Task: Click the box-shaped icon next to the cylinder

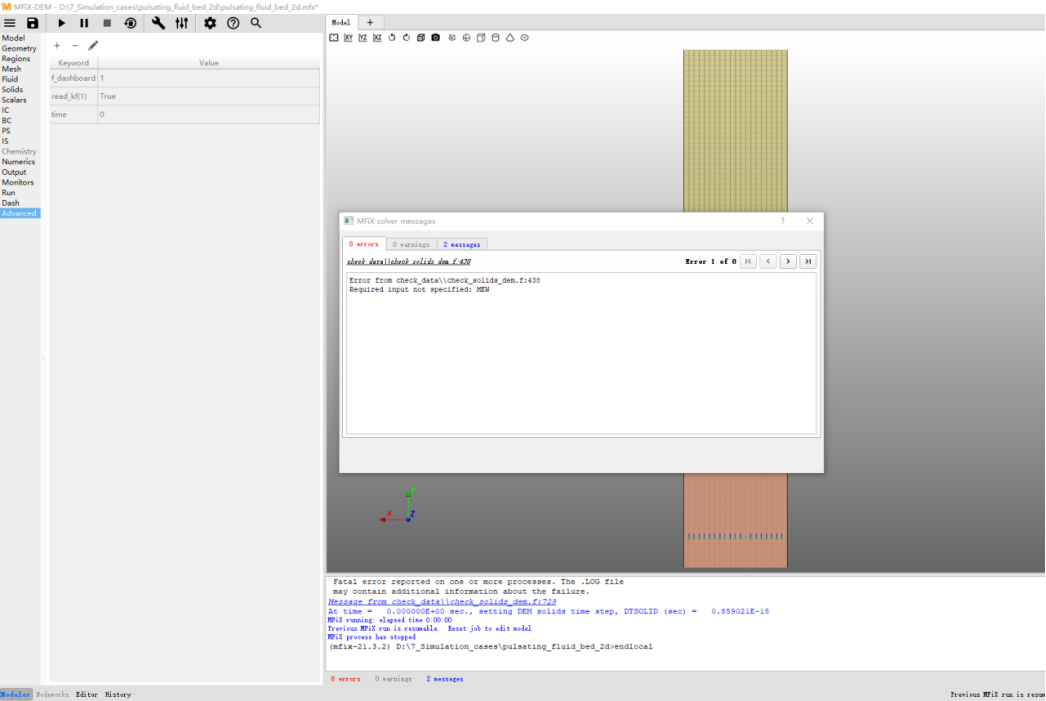Action: (481, 38)
